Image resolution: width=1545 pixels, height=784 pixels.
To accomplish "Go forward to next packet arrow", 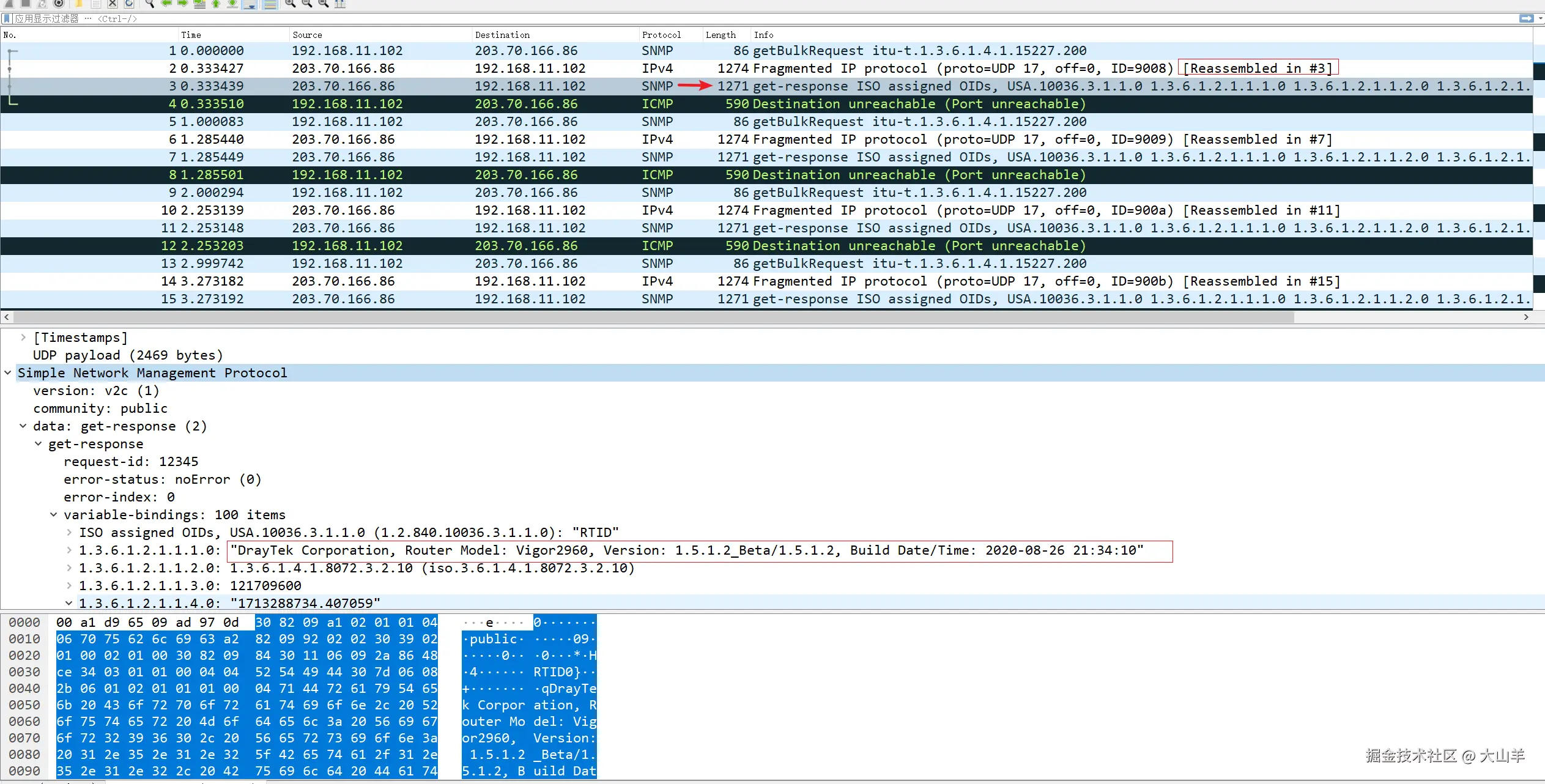I will pyautogui.click(x=182, y=4).
